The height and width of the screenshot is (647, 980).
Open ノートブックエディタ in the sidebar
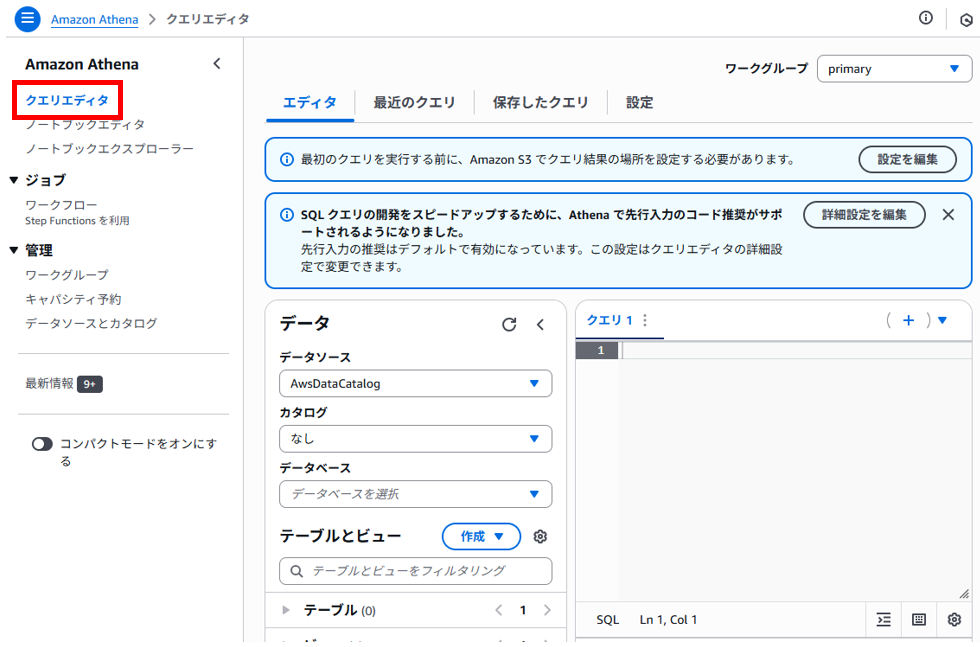click(85, 124)
